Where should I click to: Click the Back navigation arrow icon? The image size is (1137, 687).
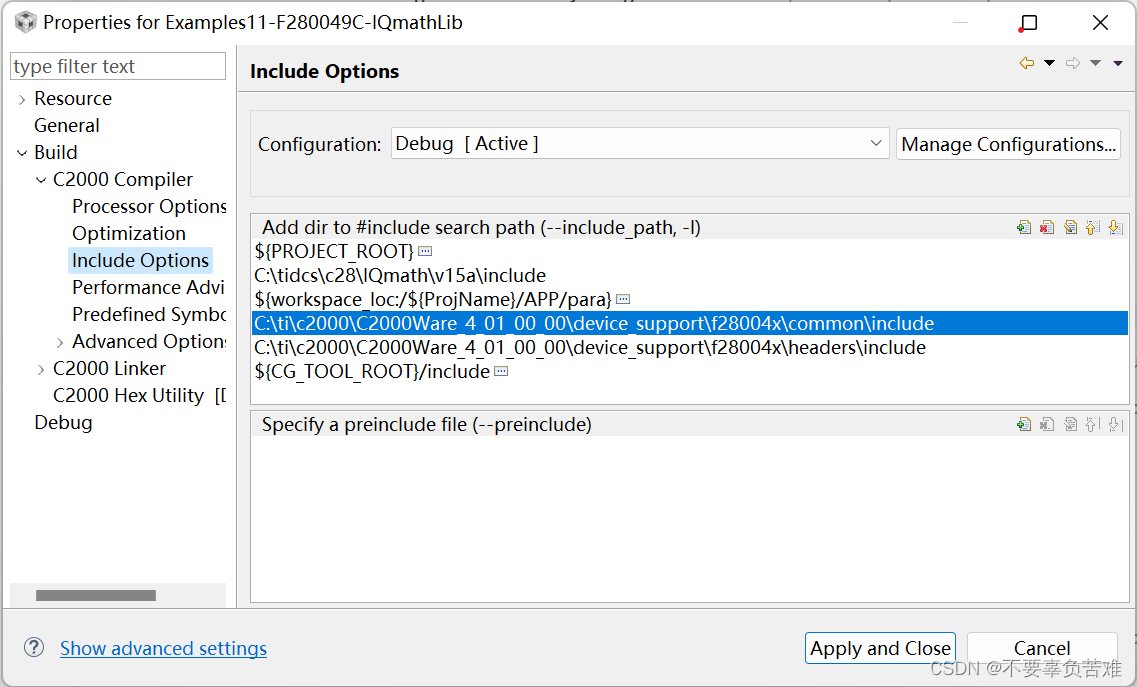point(1026,64)
